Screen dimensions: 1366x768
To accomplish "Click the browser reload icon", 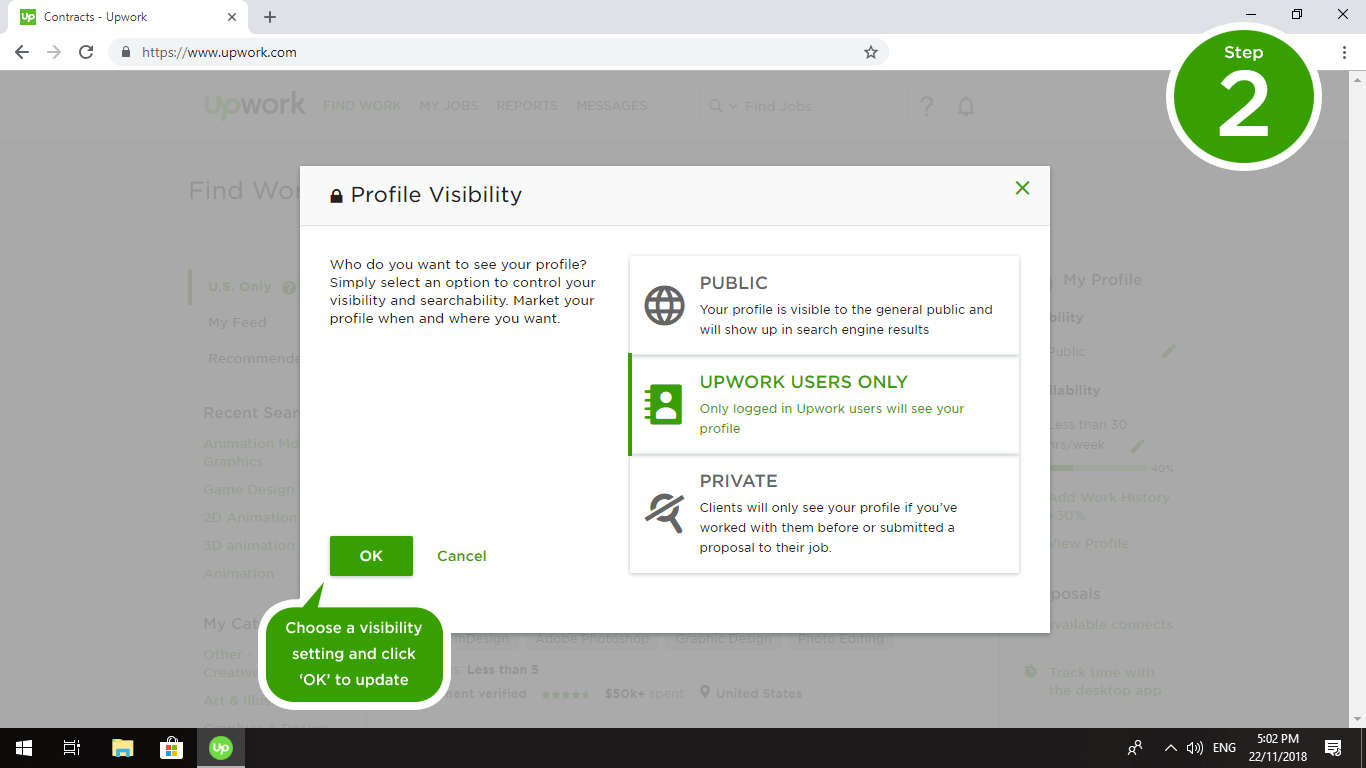I will 86,52.
